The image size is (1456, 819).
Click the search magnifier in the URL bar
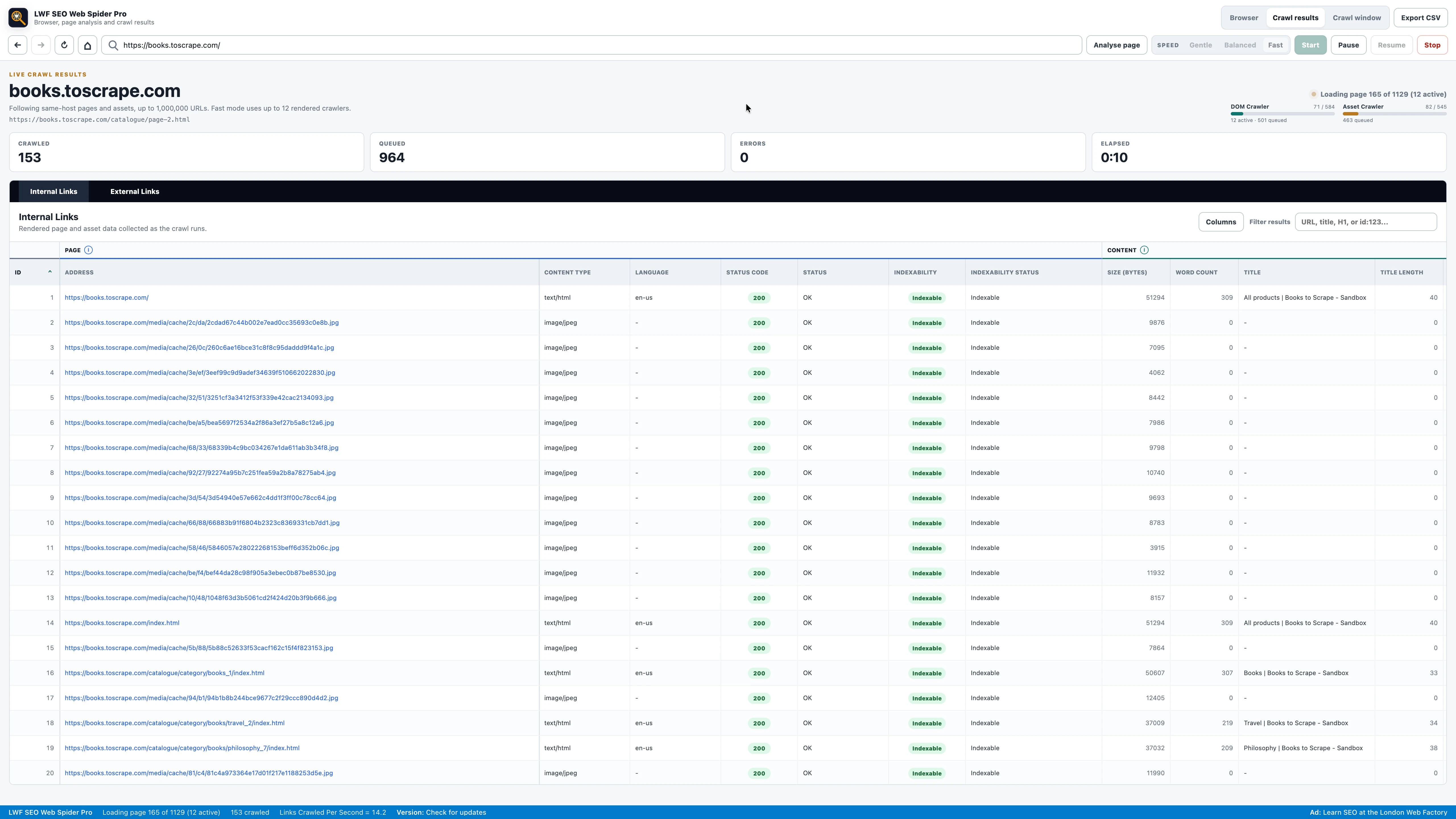pos(113,45)
